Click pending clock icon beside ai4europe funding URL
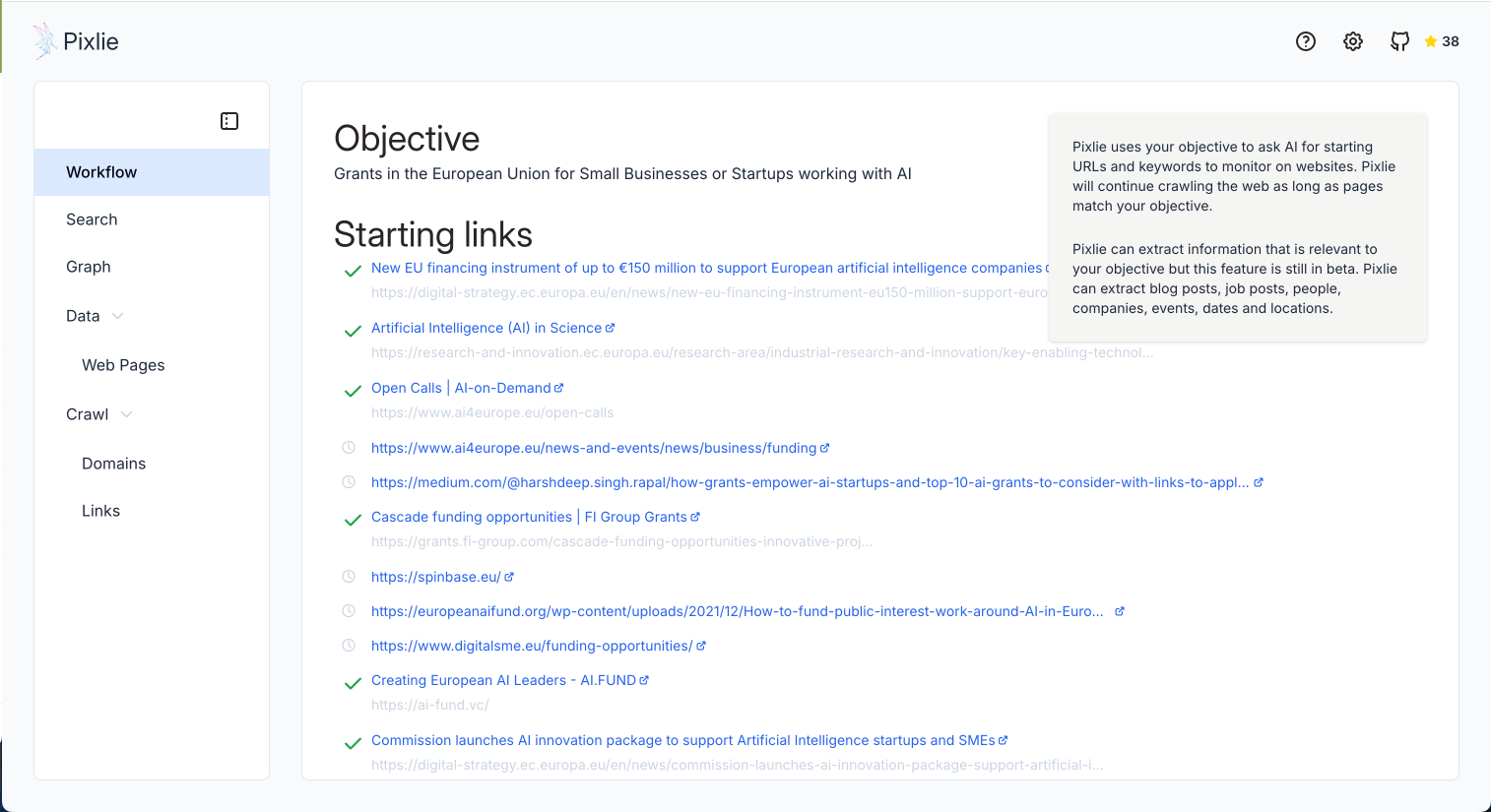Screen dimensions: 1491x812 tap(349, 448)
